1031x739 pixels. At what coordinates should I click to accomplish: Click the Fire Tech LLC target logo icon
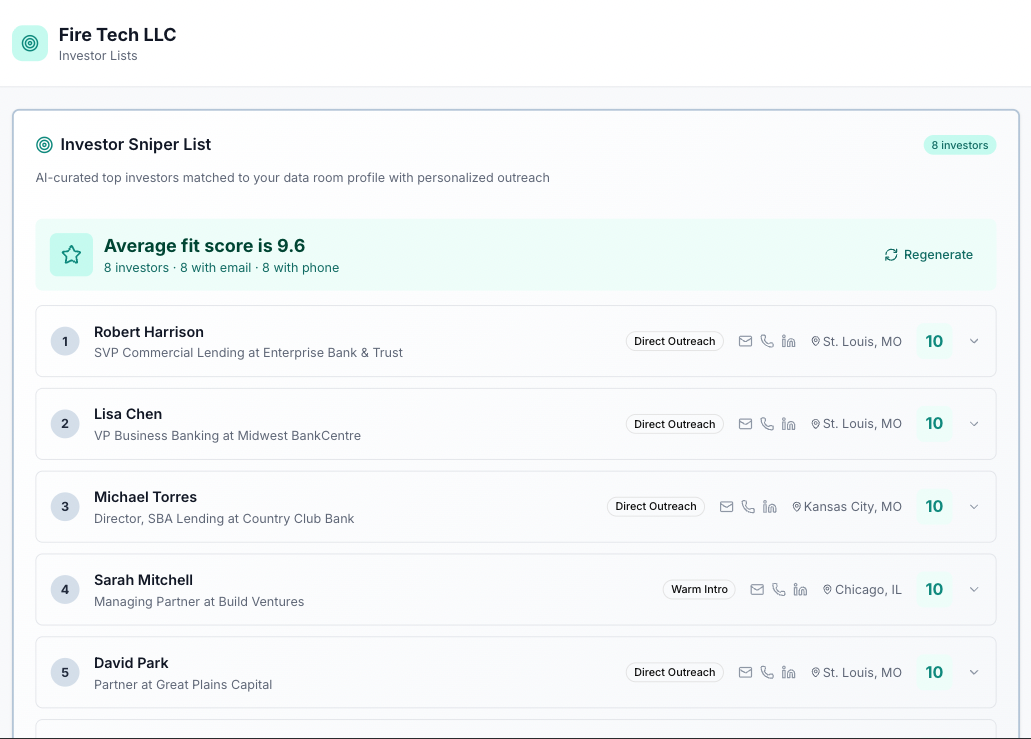tap(30, 43)
